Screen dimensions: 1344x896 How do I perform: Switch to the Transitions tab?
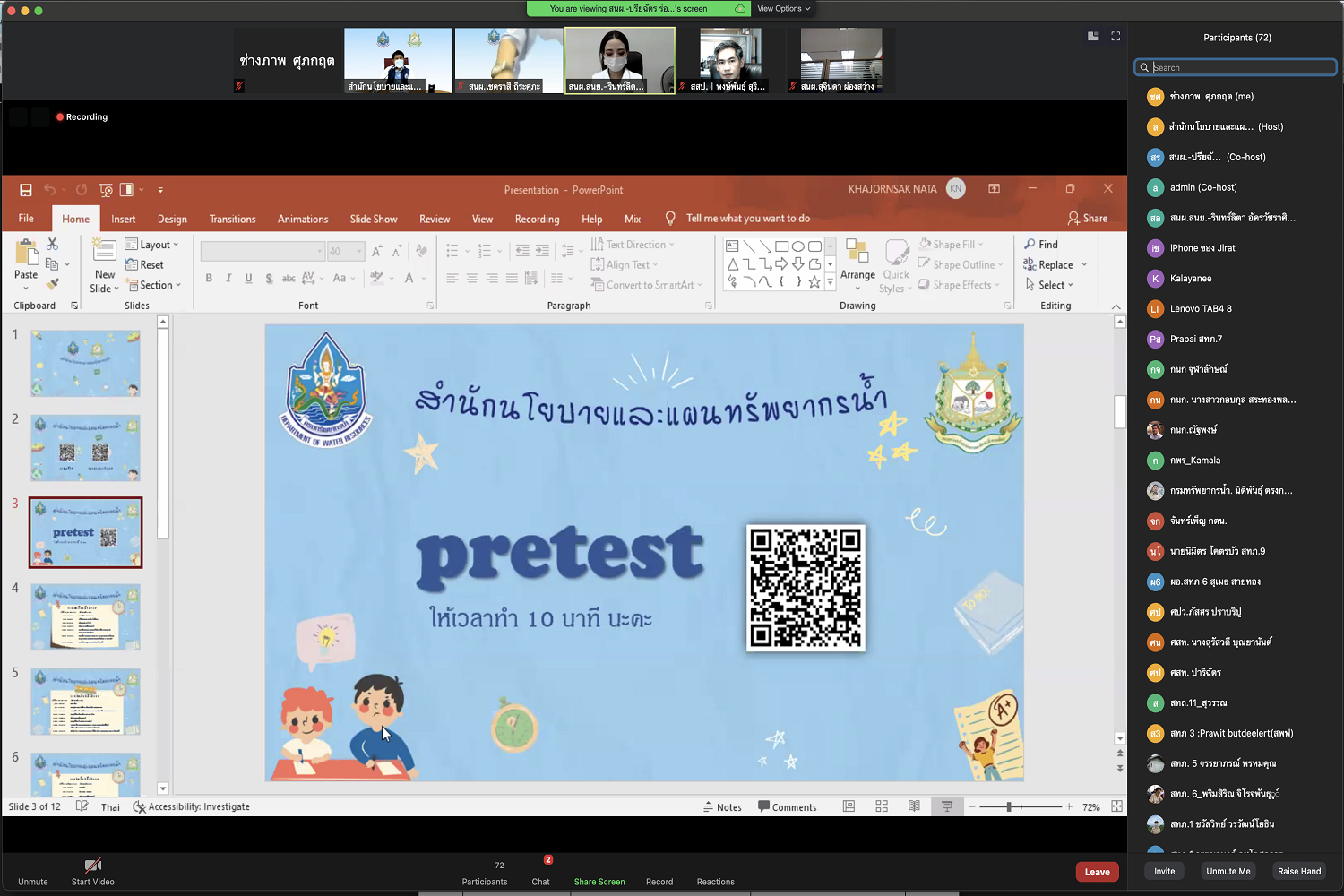pos(233,219)
